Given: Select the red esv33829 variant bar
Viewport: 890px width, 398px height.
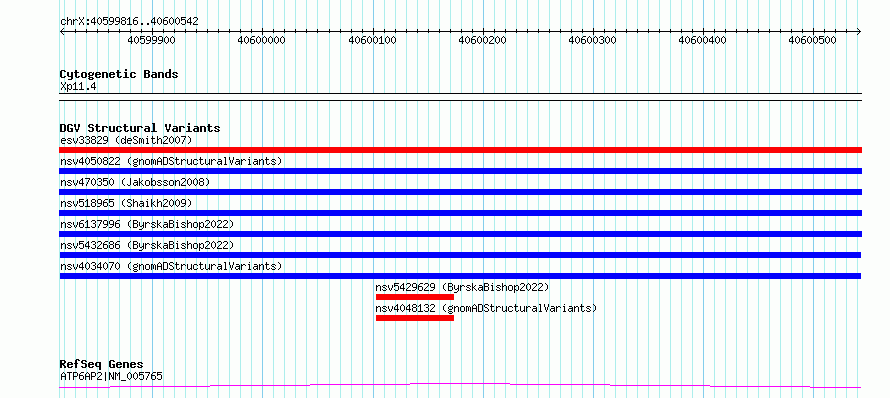Looking at the screenshot, I should click(460, 150).
